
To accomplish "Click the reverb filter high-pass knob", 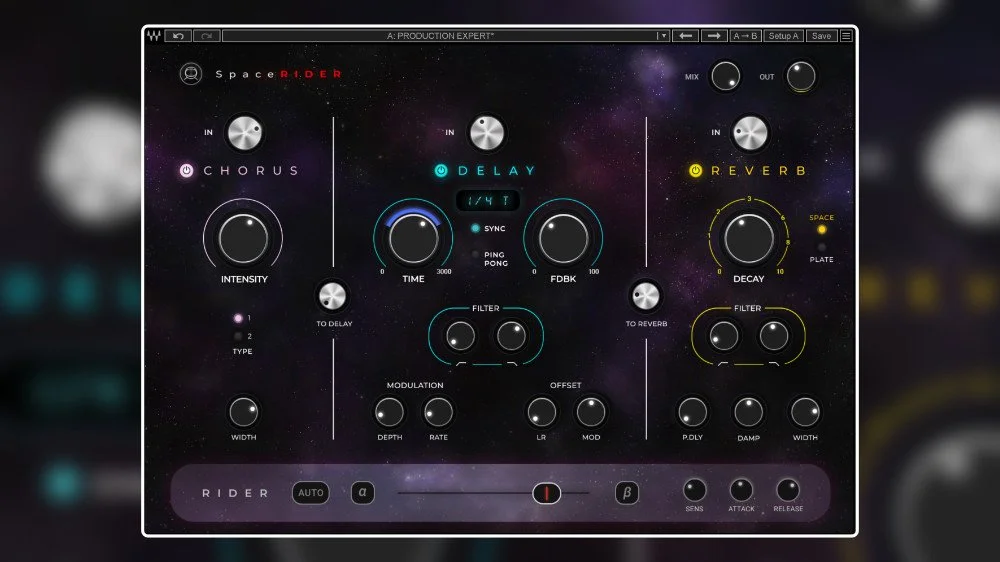I will (723, 336).
